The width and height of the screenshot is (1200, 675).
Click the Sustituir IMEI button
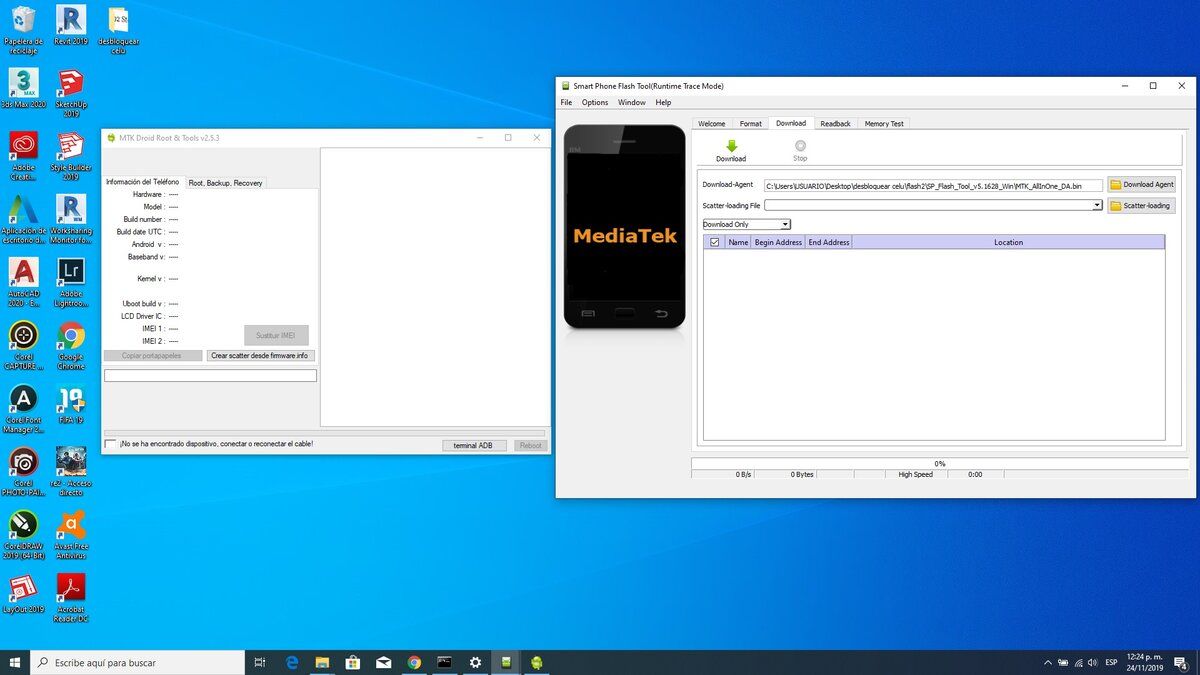276,335
